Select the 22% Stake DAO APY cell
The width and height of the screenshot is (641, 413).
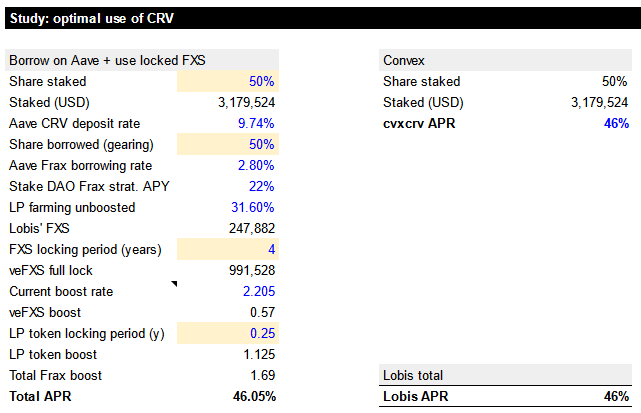(x=262, y=186)
